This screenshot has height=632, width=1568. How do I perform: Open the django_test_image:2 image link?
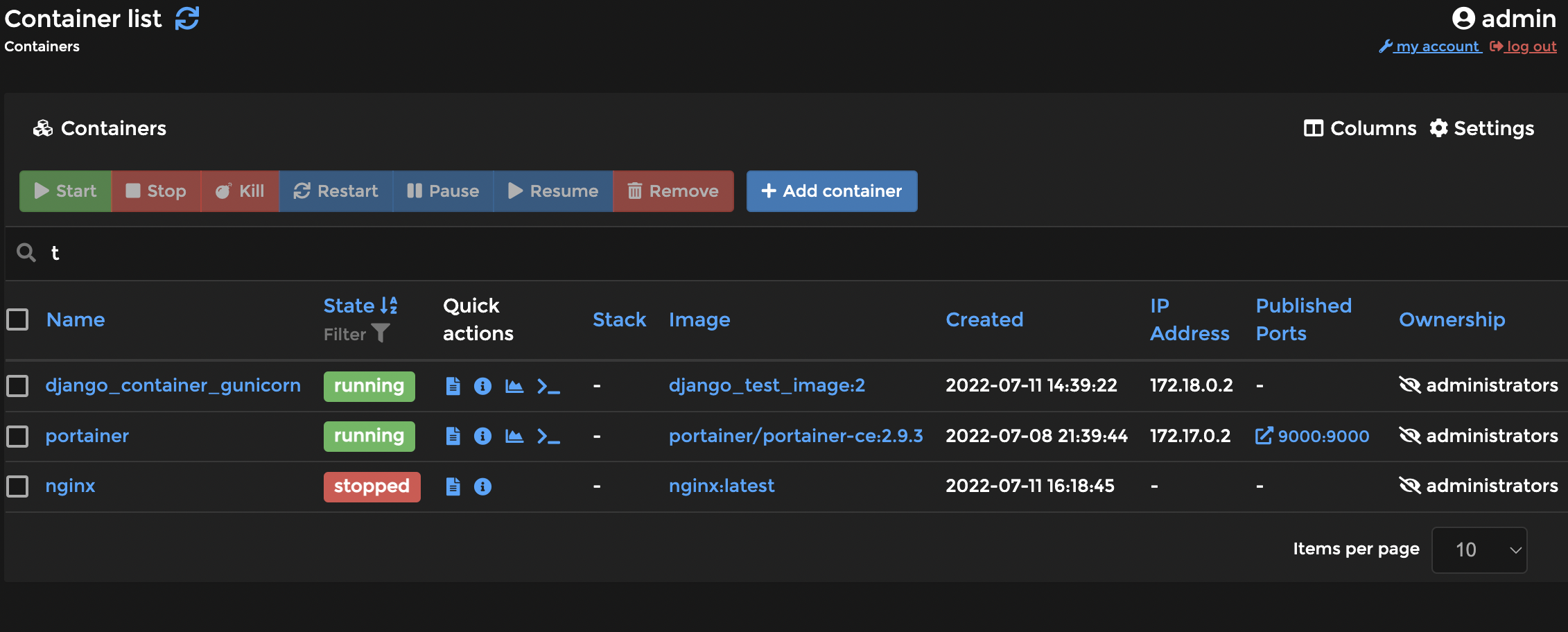767,385
